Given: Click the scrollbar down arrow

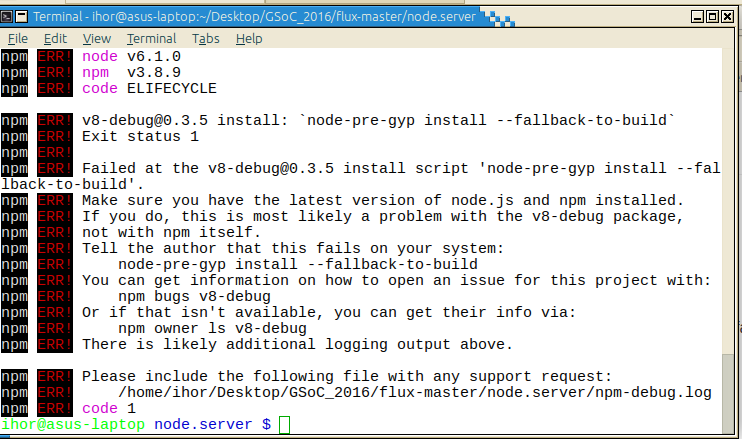Looking at the screenshot, I should 728,430.
